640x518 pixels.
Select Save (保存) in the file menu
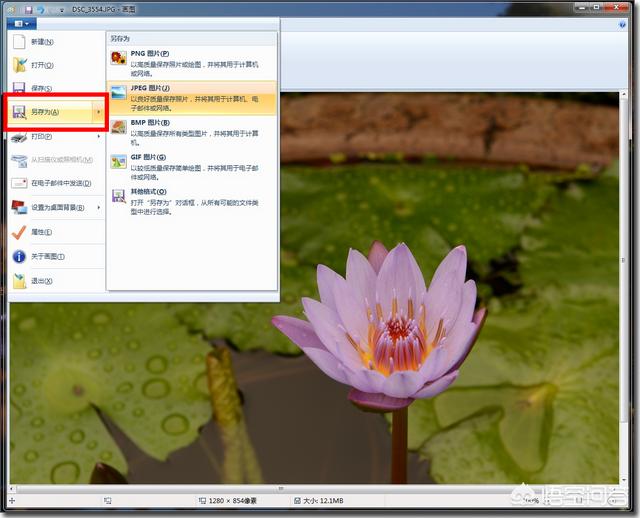tap(40, 88)
